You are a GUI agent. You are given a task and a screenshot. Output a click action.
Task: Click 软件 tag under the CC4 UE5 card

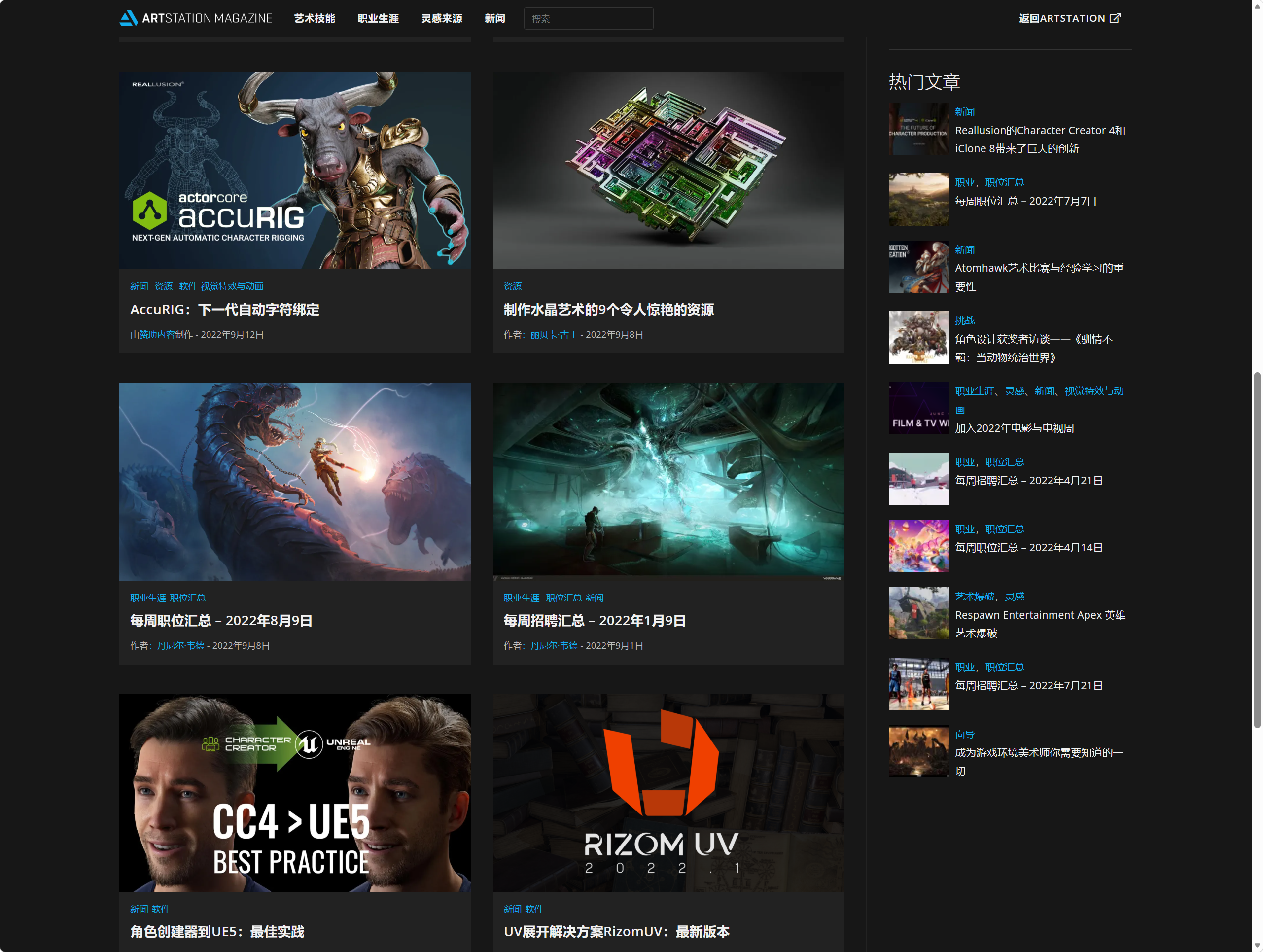click(160, 909)
